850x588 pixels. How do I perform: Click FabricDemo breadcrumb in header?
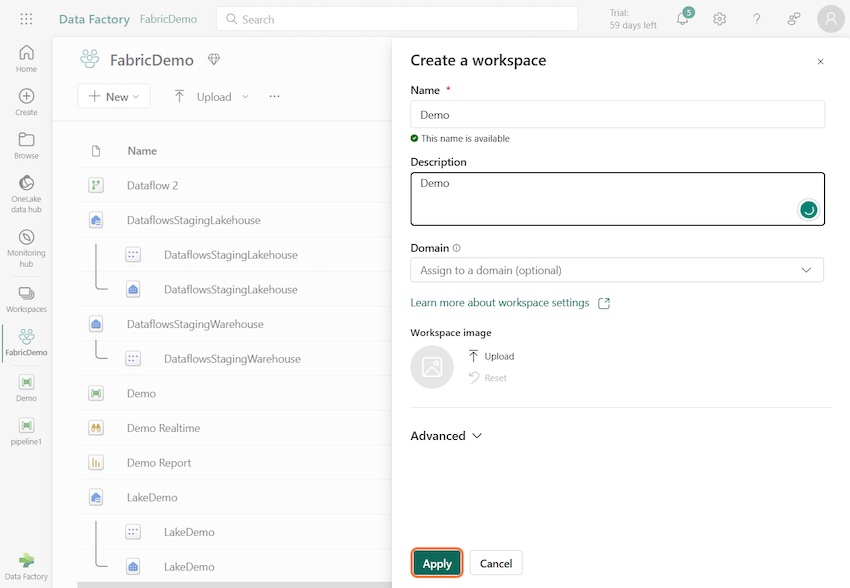tap(168, 19)
